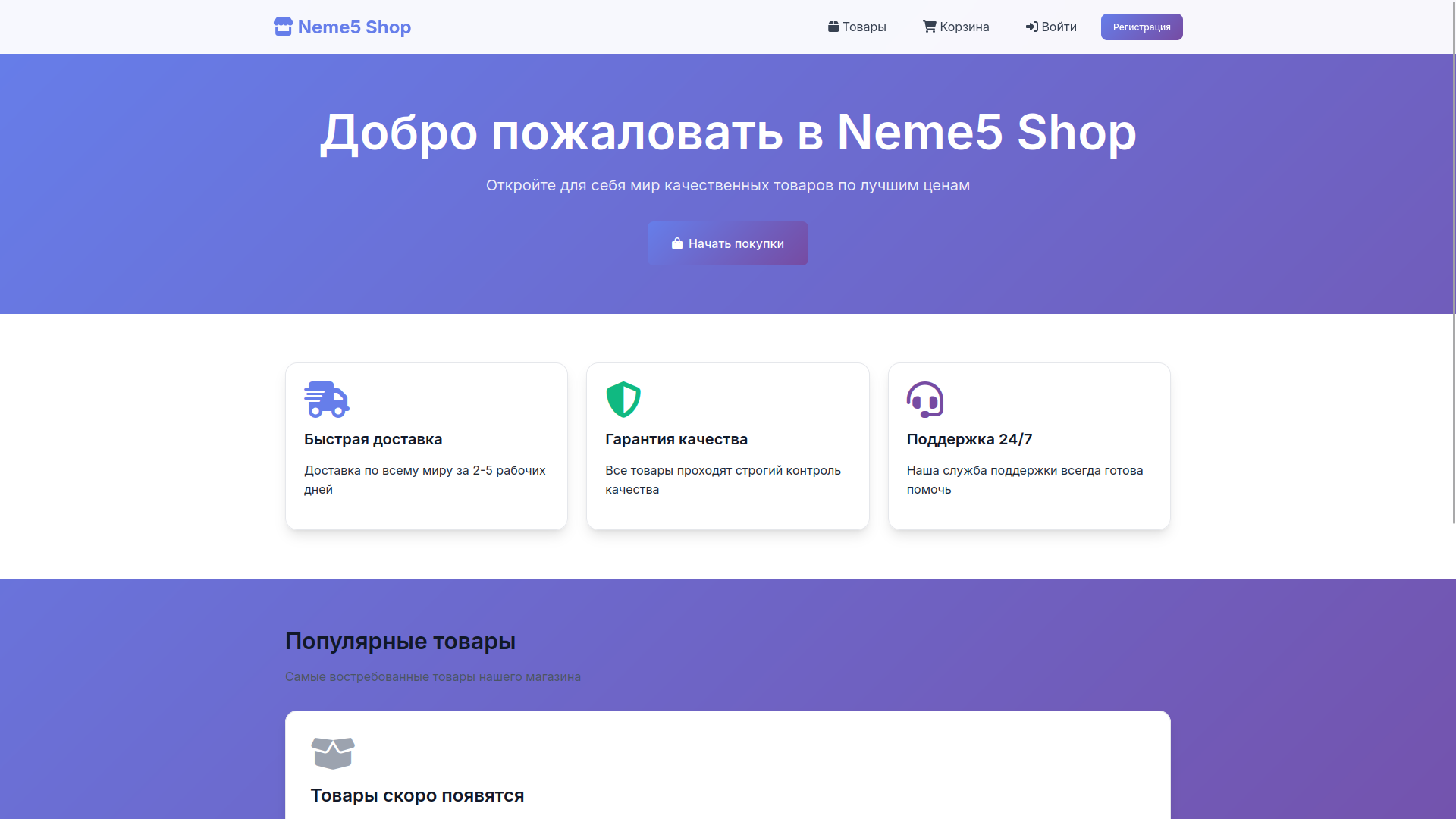The height and width of the screenshot is (819, 1456).
Task: Click the sign-in arrow icon beside Войти
Action: pyautogui.click(x=1032, y=27)
